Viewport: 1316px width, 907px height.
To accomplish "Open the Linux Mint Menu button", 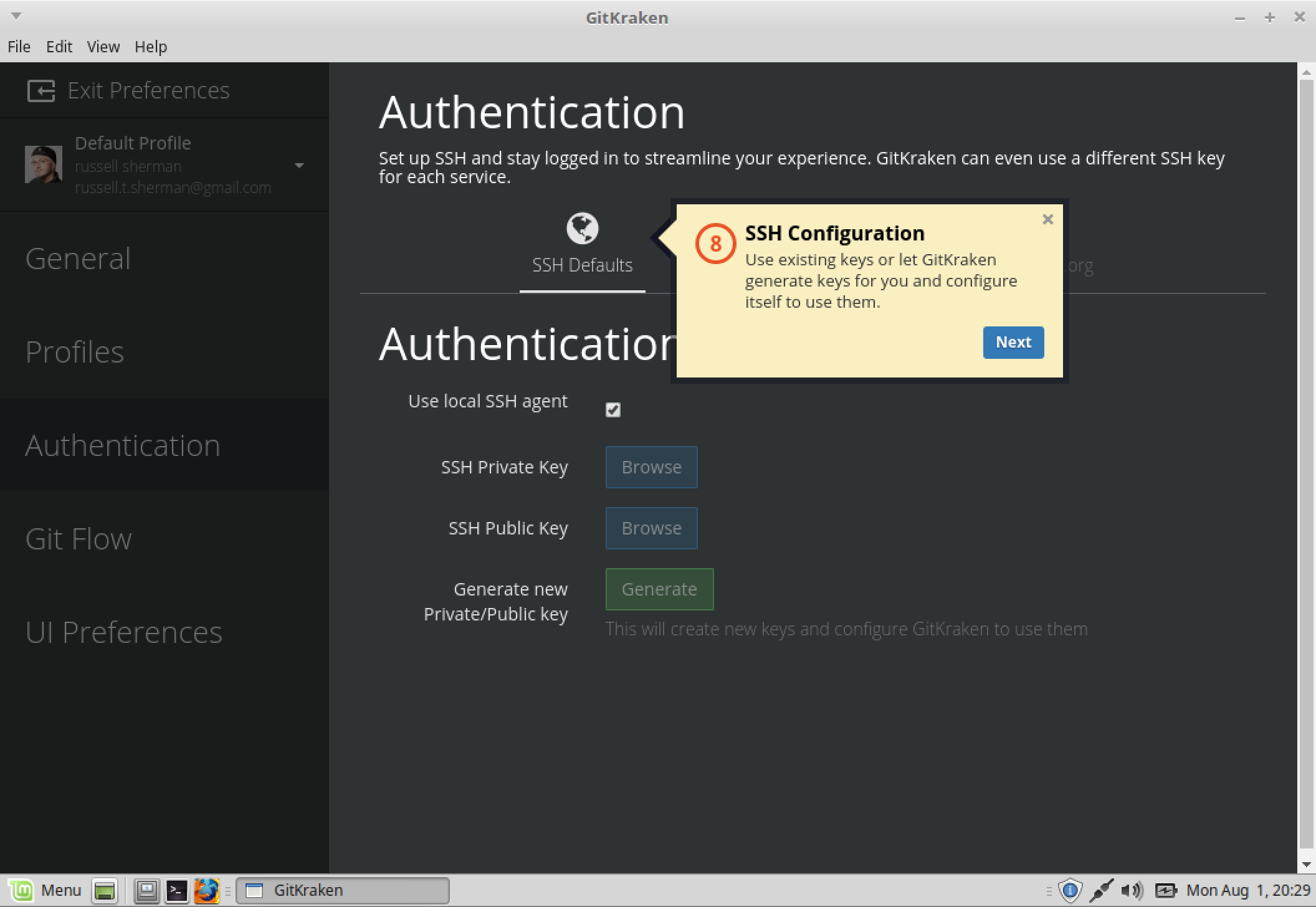I will (45, 890).
